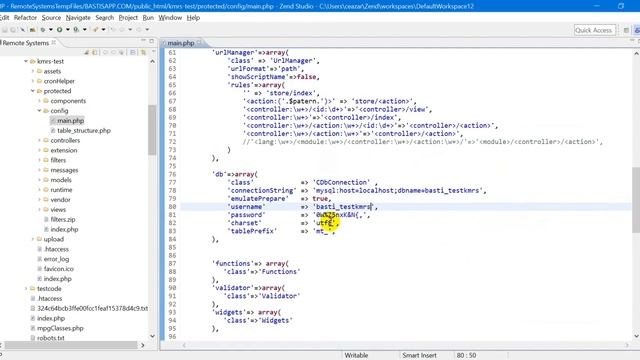Image resolution: width=640 pixels, height=360 pixels.
Task: Click the upload folder icon
Action: tap(39, 239)
